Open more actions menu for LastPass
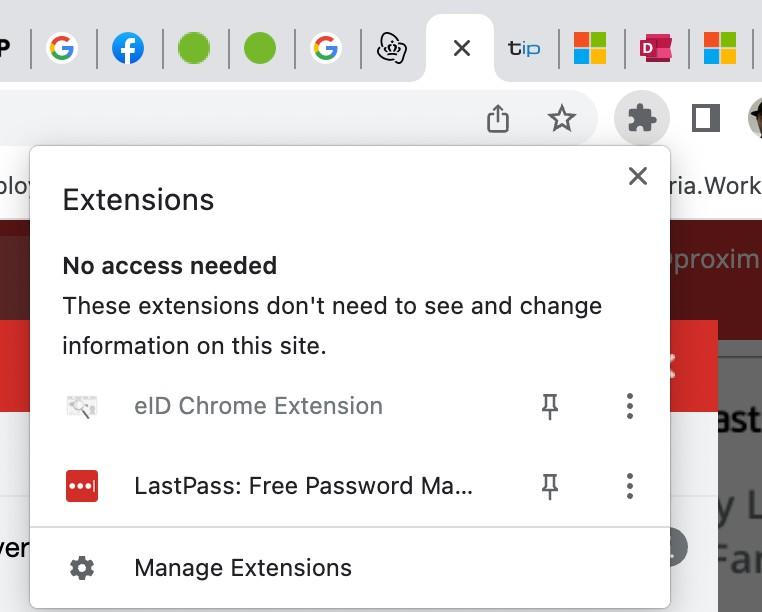Viewport: 762px width, 612px height. 629,486
